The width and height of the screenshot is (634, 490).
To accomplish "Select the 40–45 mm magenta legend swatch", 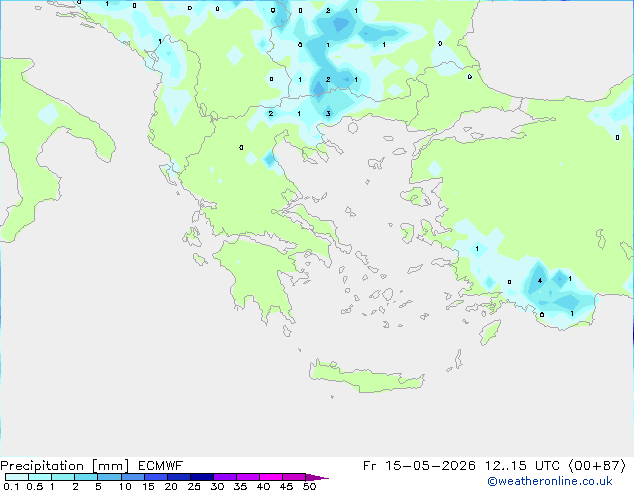I will [271, 477].
